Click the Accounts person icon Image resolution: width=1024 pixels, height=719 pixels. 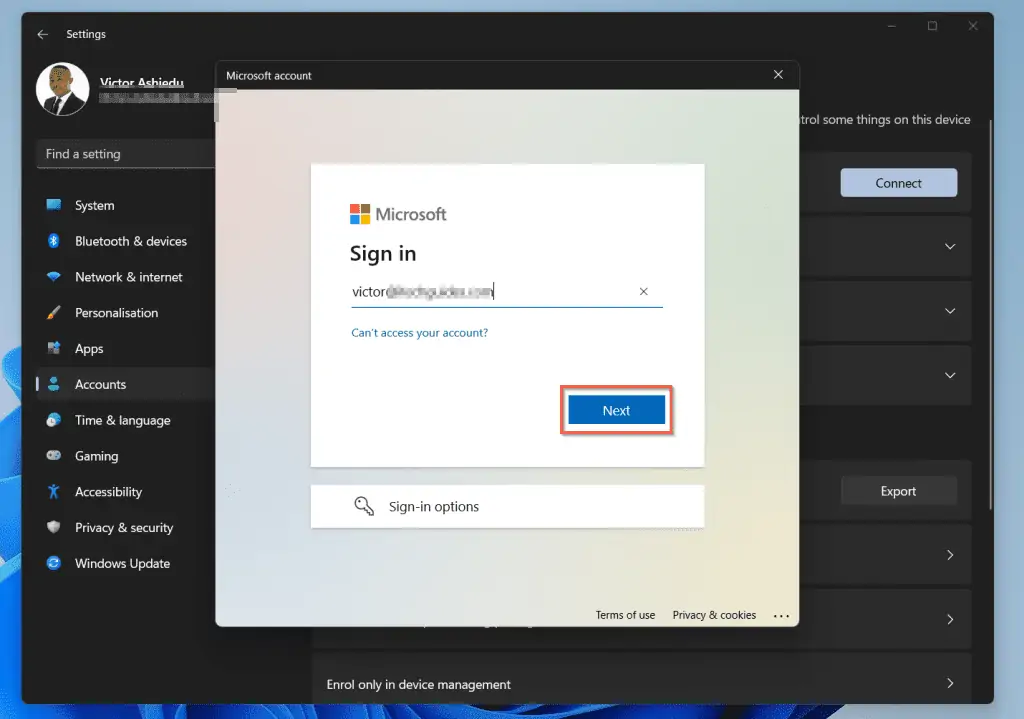[x=54, y=384]
